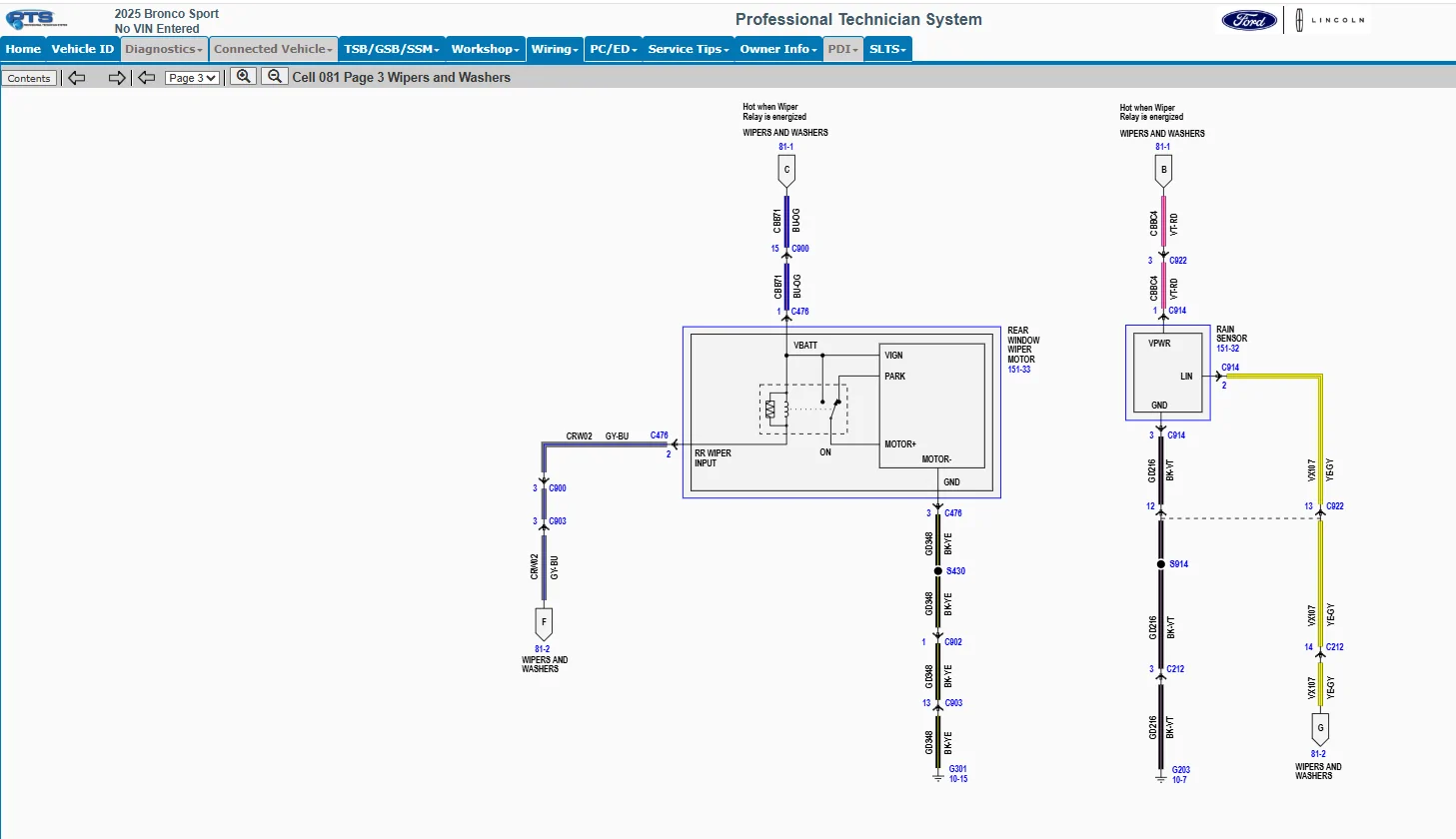Go to the Home tab

coord(23,49)
